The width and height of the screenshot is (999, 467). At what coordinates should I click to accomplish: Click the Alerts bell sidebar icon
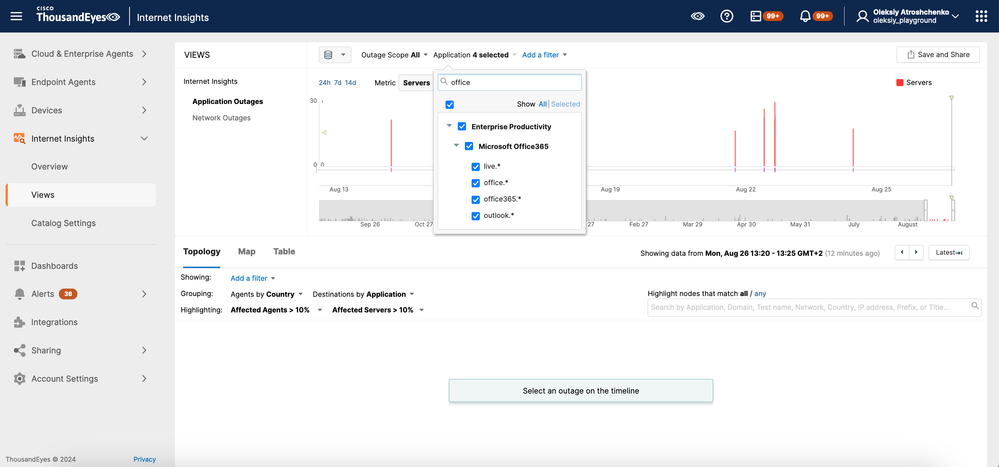19,294
